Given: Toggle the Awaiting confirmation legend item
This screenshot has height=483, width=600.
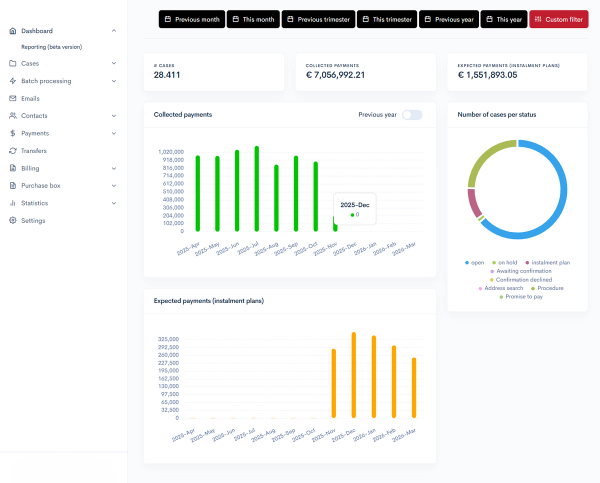Looking at the screenshot, I should pyautogui.click(x=521, y=271).
